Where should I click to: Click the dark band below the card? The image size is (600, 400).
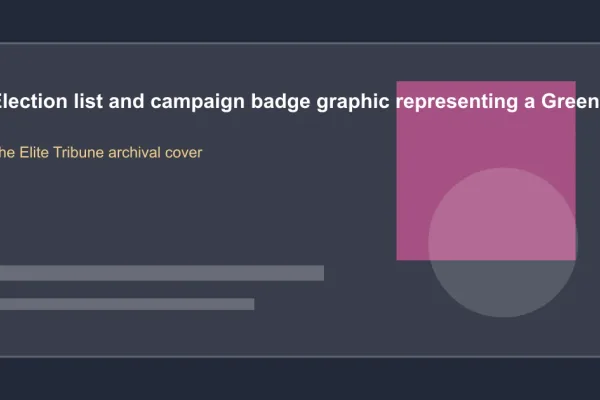click(x=300, y=379)
